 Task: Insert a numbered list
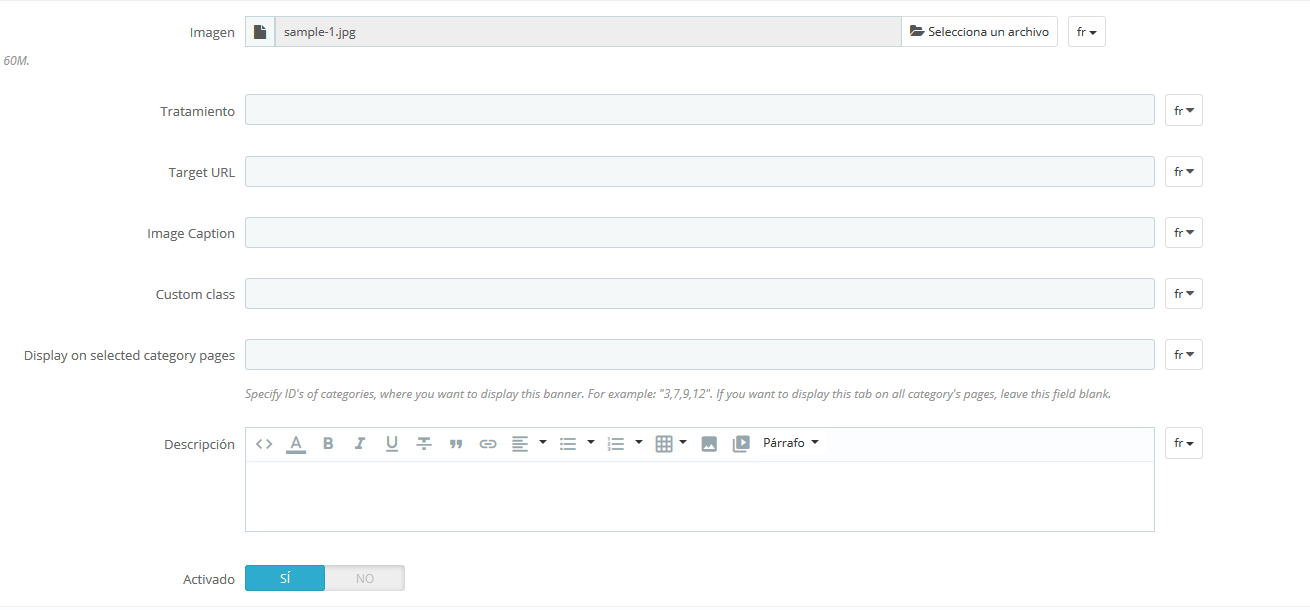tap(616, 444)
